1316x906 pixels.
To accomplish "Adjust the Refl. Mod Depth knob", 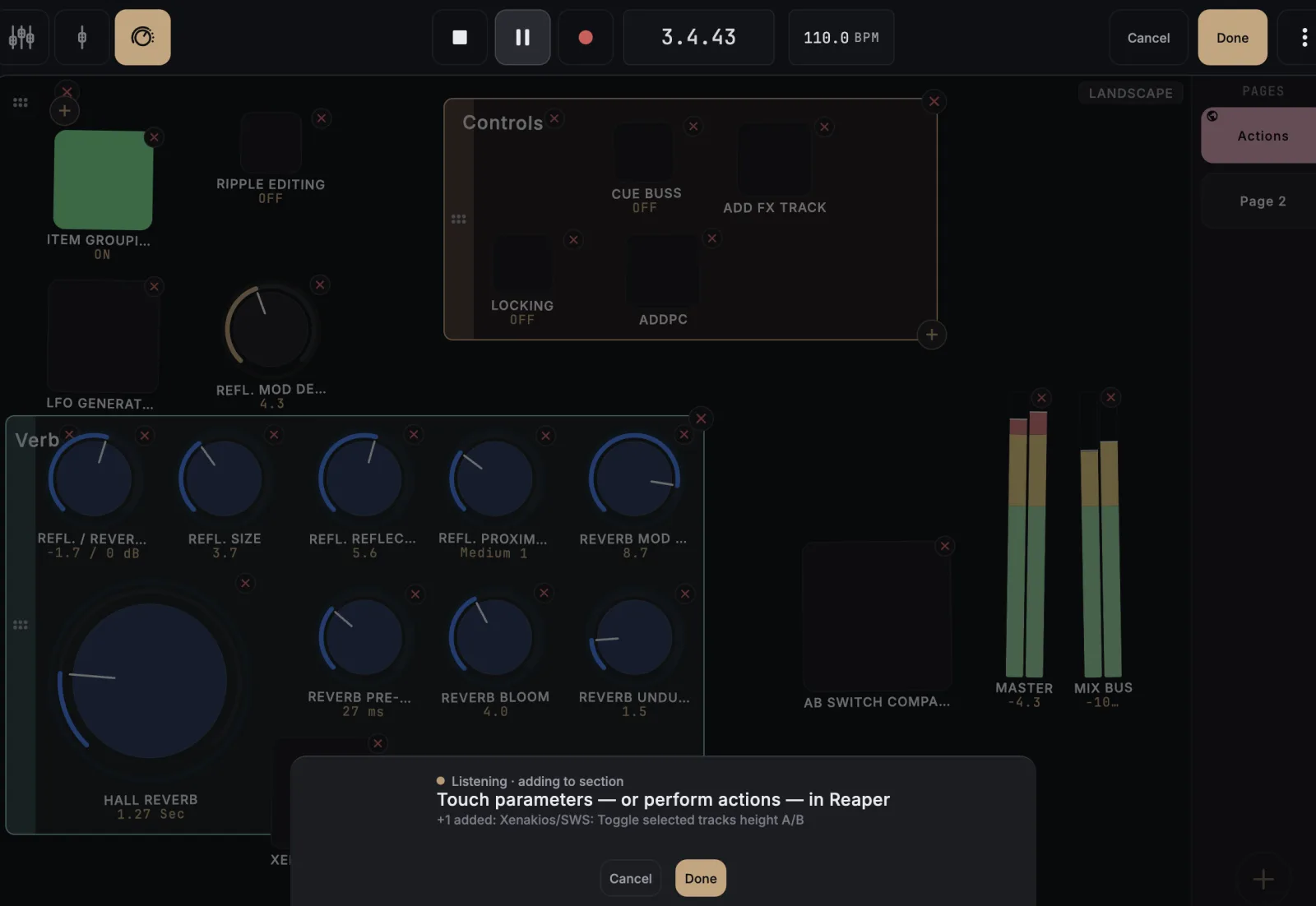I will [x=270, y=329].
